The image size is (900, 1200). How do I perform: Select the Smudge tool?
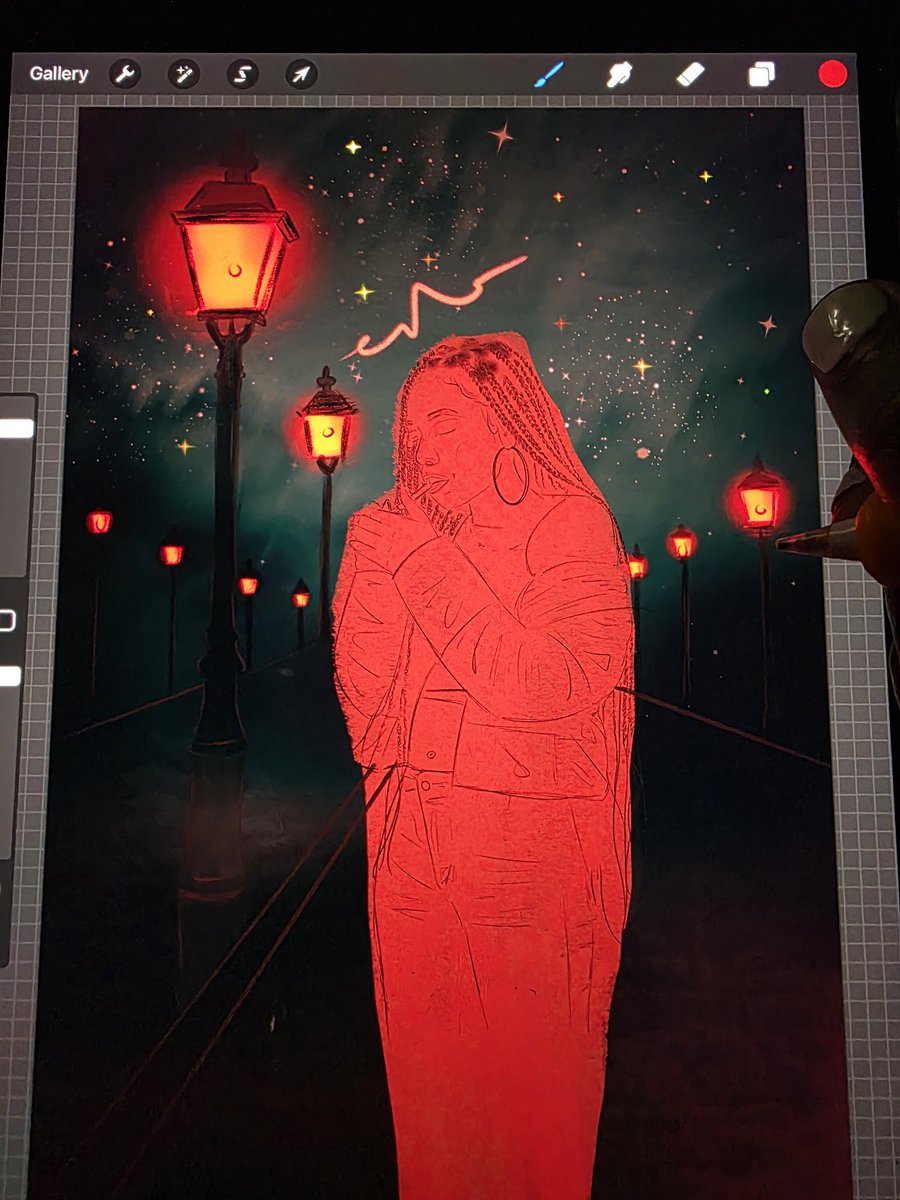coord(620,74)
